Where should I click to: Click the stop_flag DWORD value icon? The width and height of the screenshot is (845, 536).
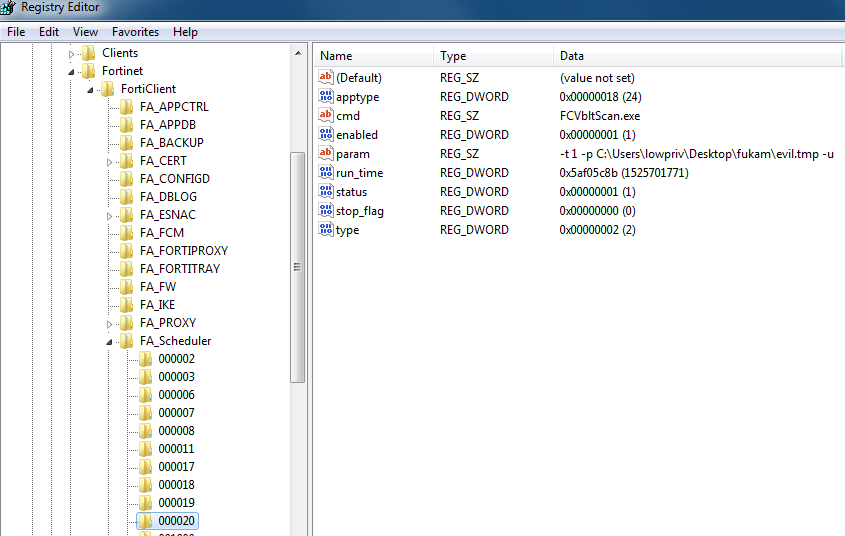pos(325,211)
